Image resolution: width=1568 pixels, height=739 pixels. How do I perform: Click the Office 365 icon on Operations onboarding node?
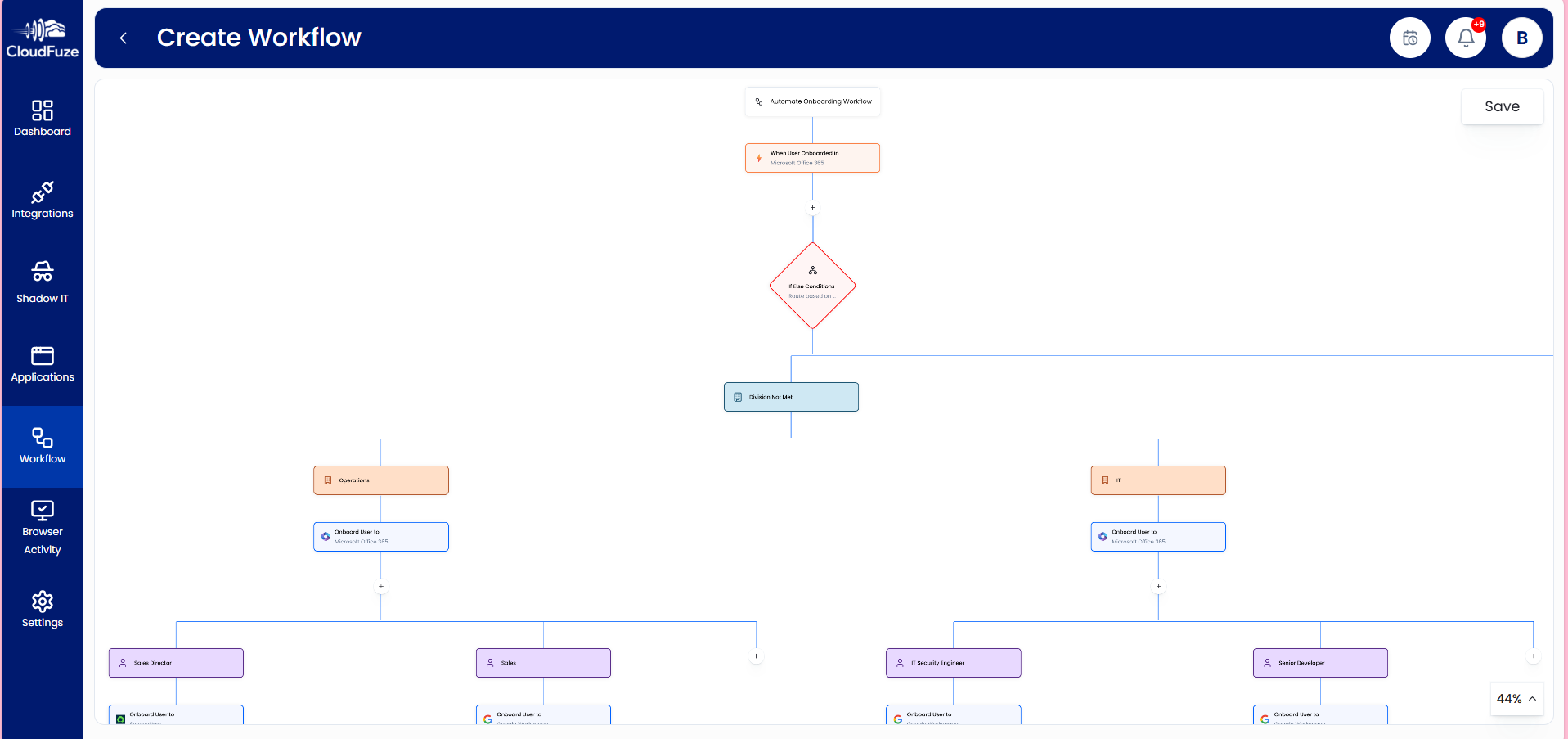[x=325, y=535]
